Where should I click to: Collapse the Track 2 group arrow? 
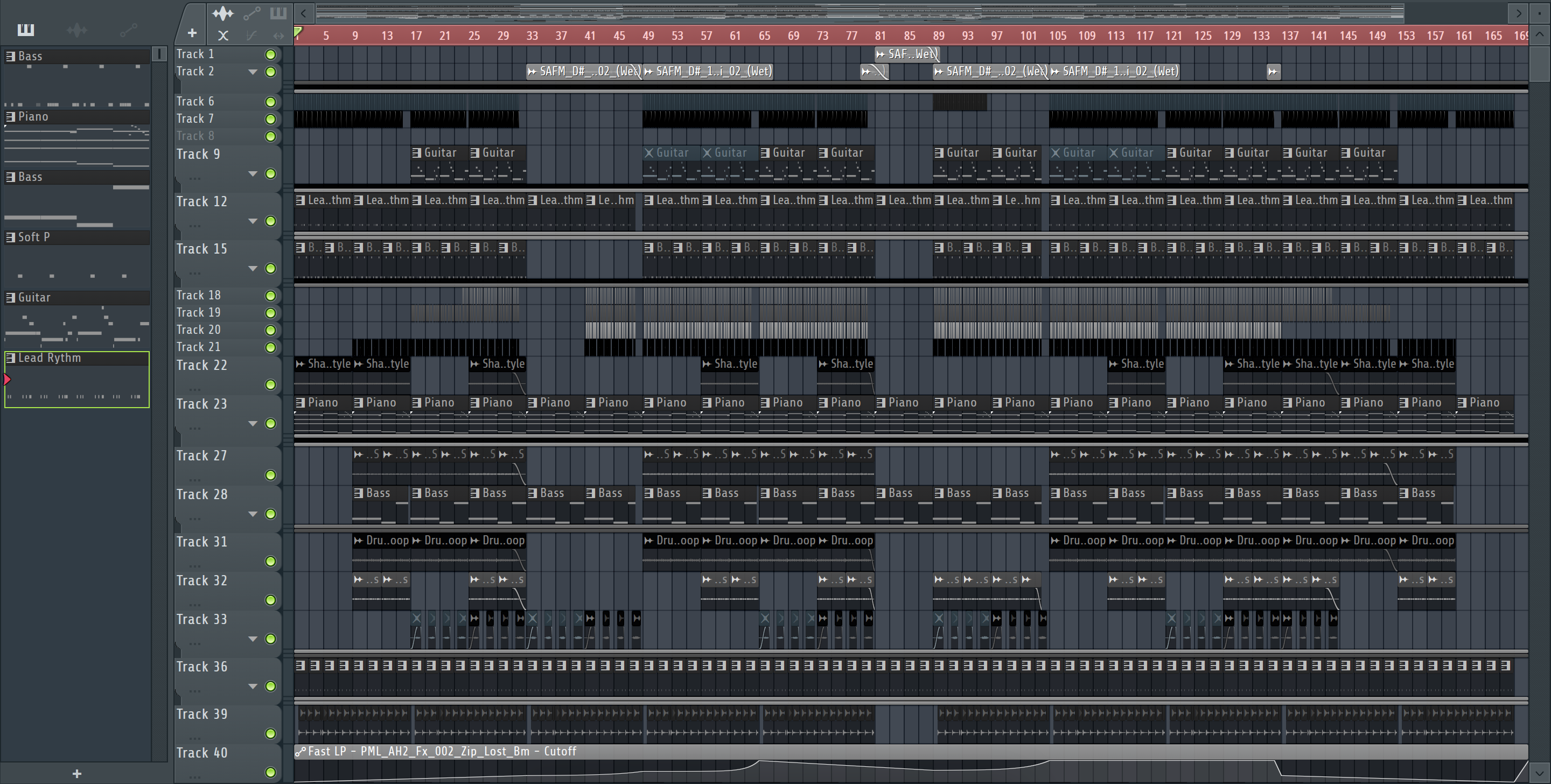[253, 72]
